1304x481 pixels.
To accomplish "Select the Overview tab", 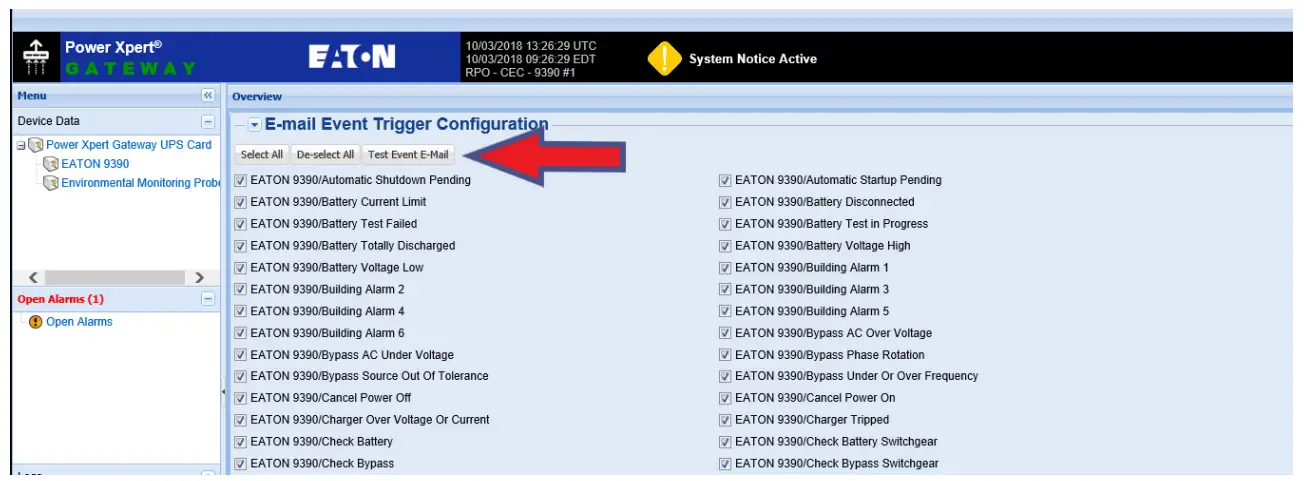I will click(257, 97).
